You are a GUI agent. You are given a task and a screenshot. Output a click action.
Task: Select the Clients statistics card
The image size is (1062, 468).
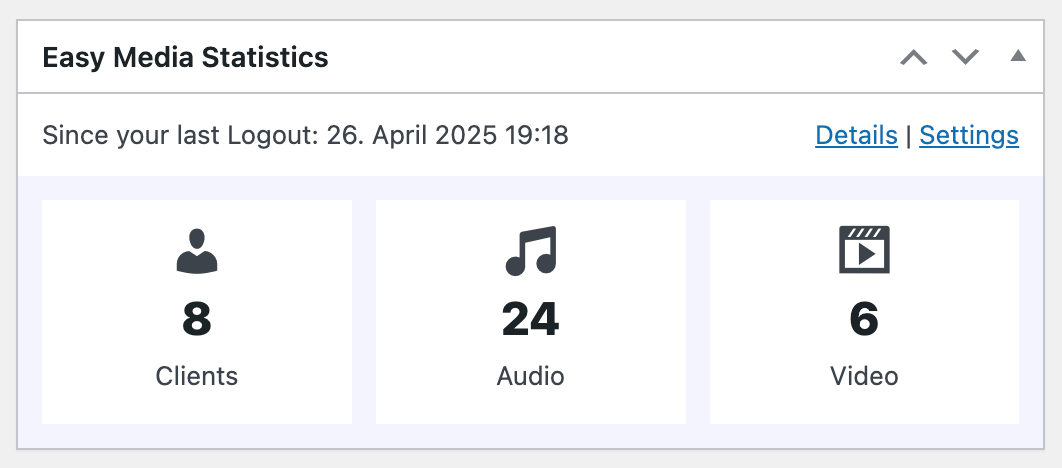[196, 312]
